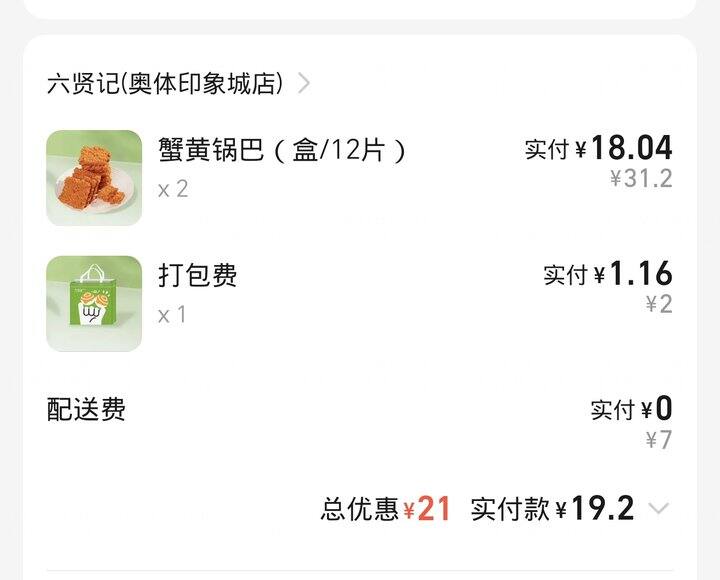
Task: Select the 蟹黄锅巴（盒/12片）item title
Action: pyautogui.click(x=282, y=150)
